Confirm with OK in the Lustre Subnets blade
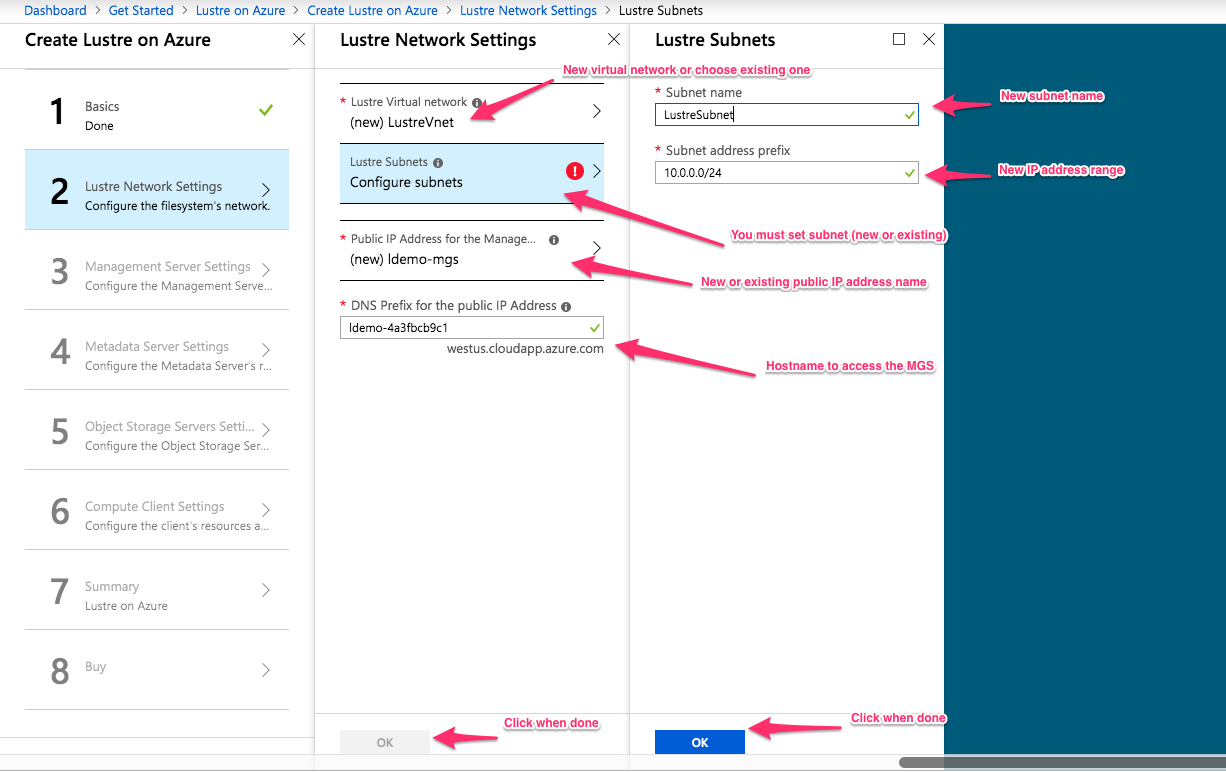Viewport: 1226px width, 772px height. coord(700,742)
